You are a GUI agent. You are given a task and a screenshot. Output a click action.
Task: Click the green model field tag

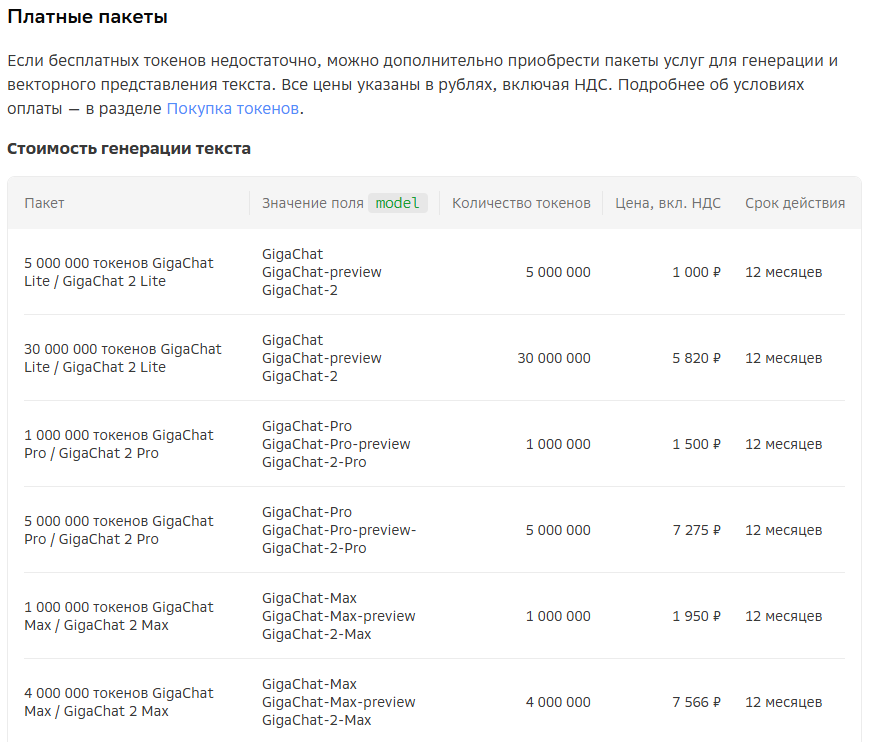pyautogui.click(x=397, y=203)
